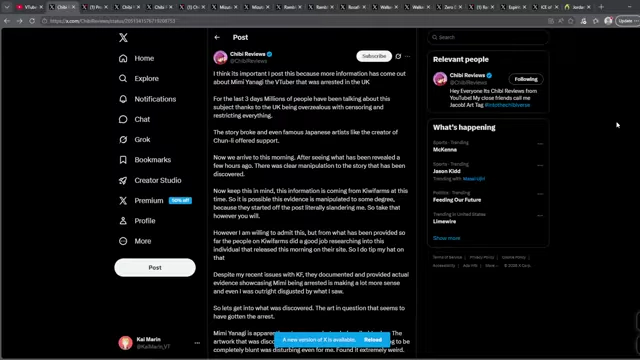Click the Search input field
The height and width of the screenshot is (360, 640).
click(x=488, y=37)
